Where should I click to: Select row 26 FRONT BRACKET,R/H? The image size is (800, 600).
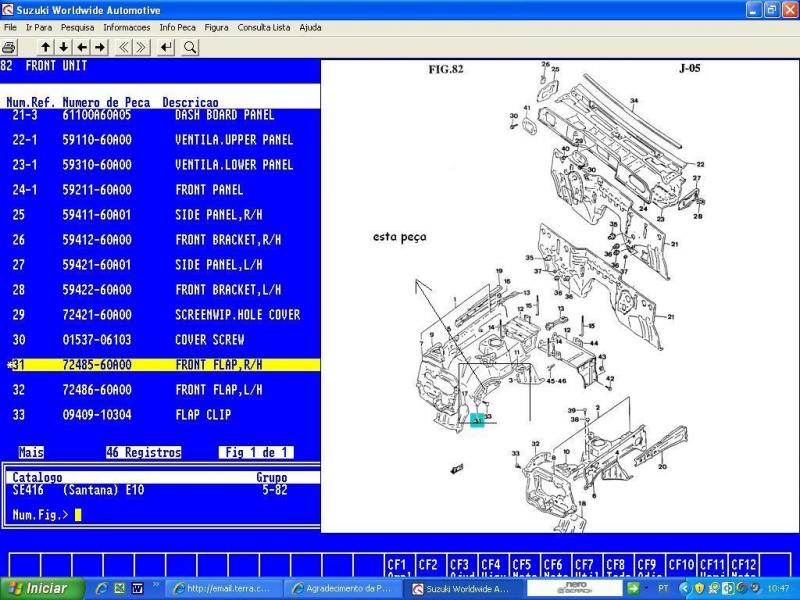tap(160, 240)
